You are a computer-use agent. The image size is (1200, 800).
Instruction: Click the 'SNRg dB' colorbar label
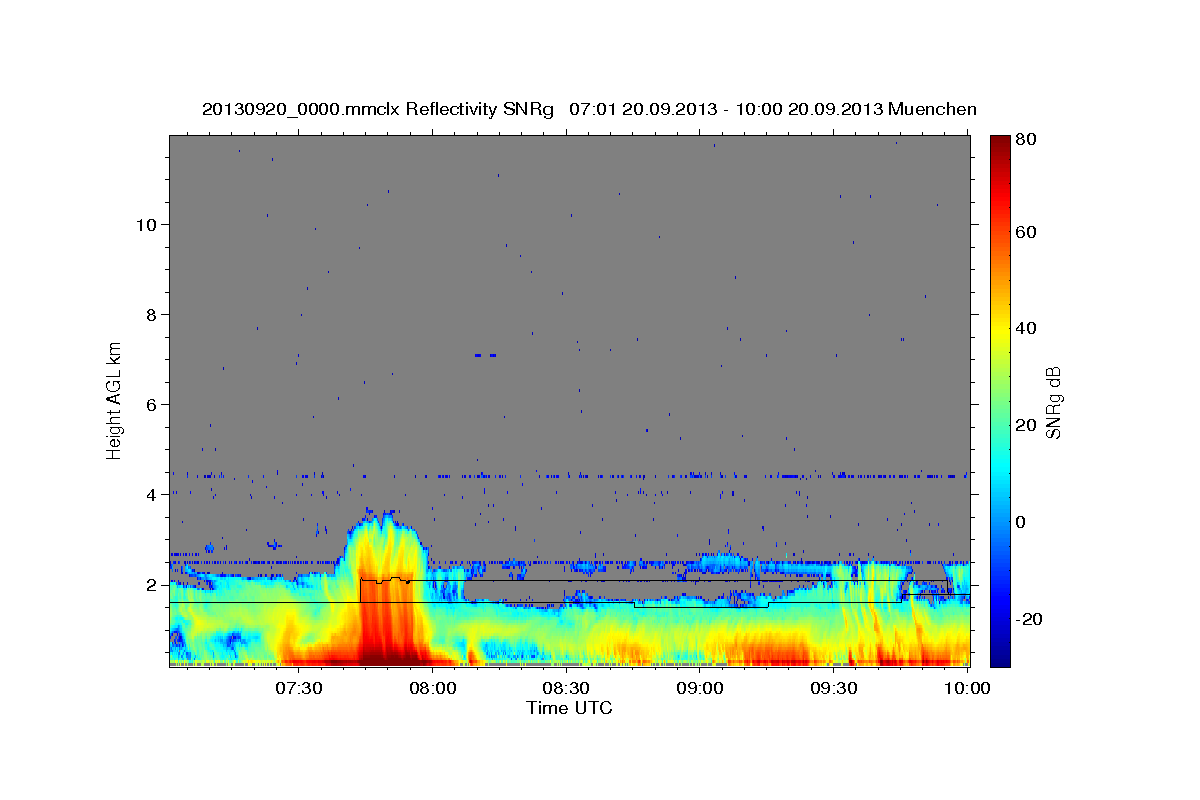click(x=1054, y=401)
